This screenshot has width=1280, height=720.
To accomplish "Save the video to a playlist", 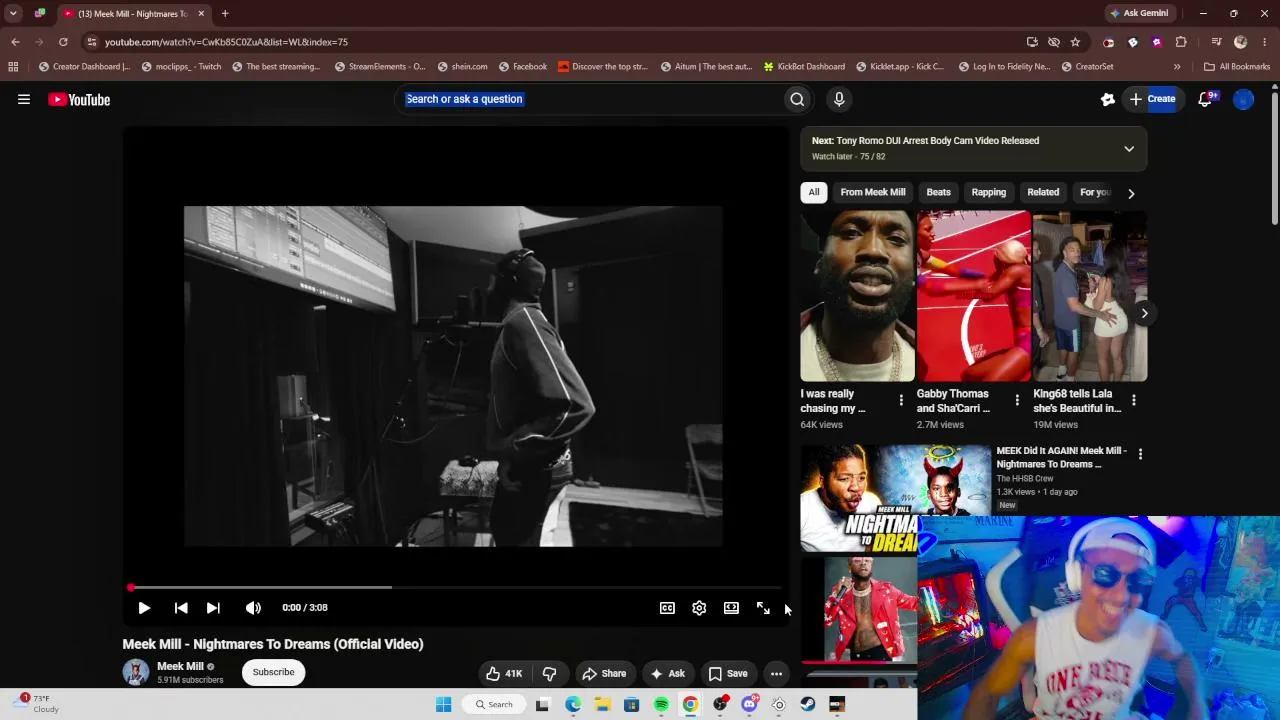I will pyautogui.click(x=728, y=674).
